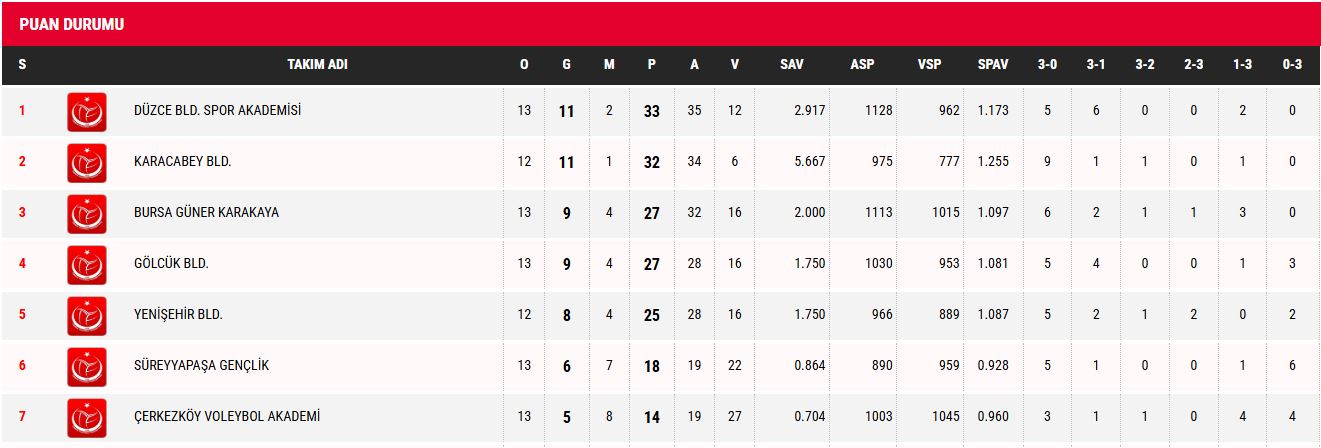Image resolution: width=1321 pixels, height=448 pixels.
Task: Click the SPAV column header
Action: click(993, 64)
